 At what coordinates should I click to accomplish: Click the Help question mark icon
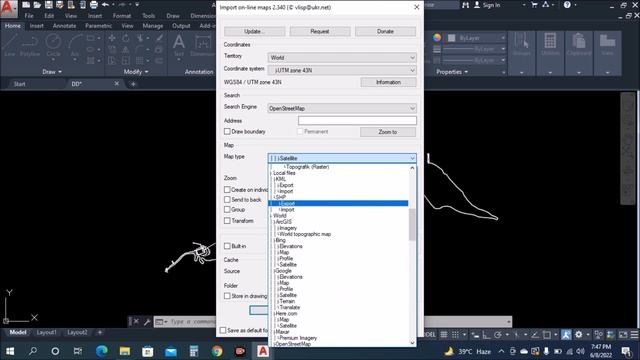[567, 5]
